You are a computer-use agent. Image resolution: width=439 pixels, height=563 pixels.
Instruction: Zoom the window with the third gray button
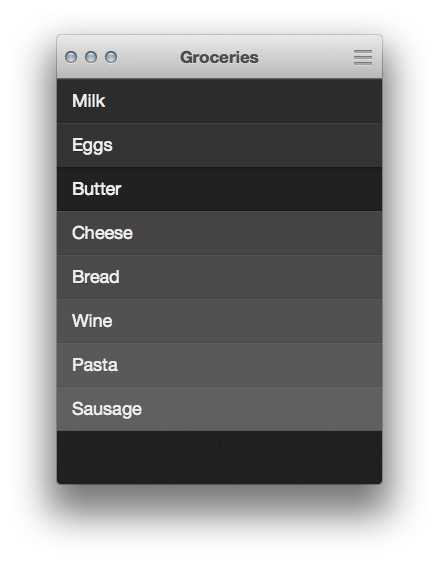pyautogui.click(x=111, y=57)
